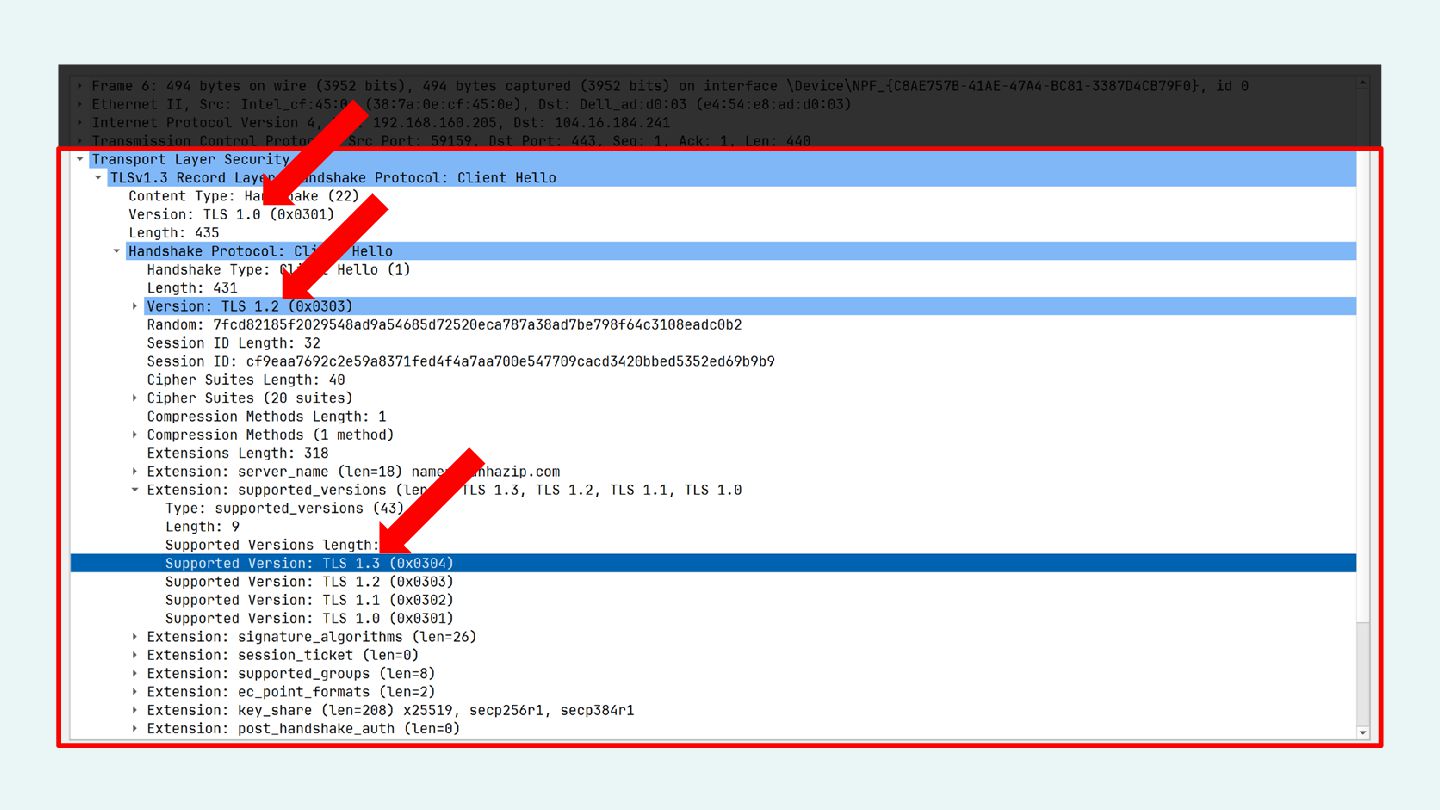The height and width of the screenshot is (810, 1440).
Task: Collapse the supported_versions extension
Action: tap(135, 490)
